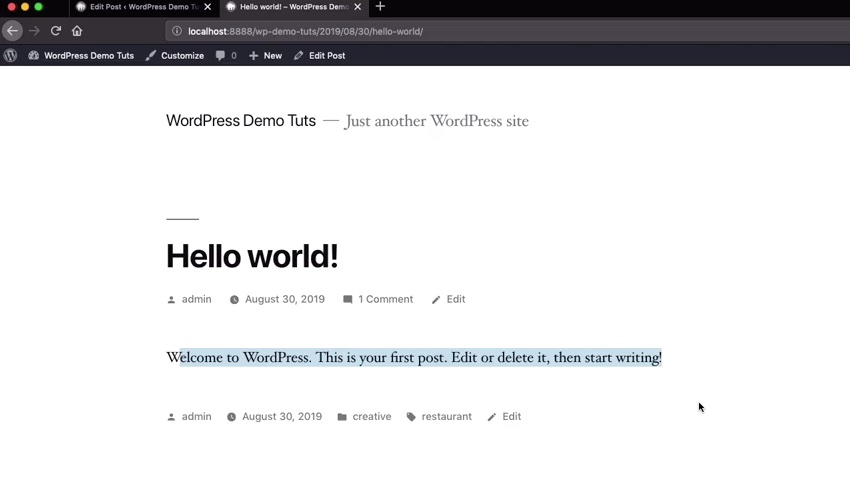Reload the page using the refresh icon
850x478 pixels.
click(x=56, y=31)
